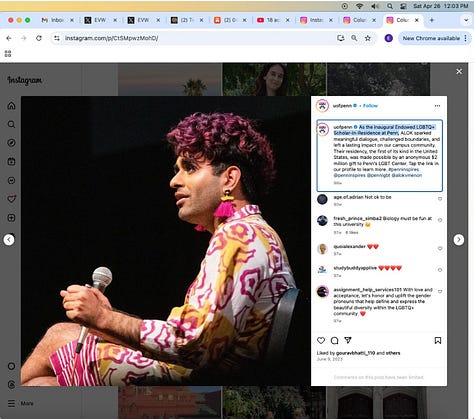Image resolution: width=474 pixels, height=419 pixels.
Task: Switch to the Instagram 'Insta' tab
Action: pyautogui.click(x=316, y=20)
